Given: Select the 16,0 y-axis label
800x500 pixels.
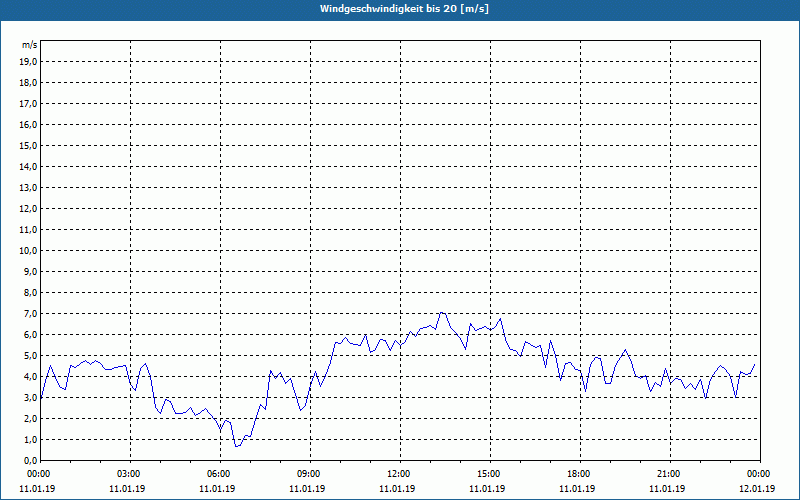Looking at the screenshot, I should coord(28,124).
